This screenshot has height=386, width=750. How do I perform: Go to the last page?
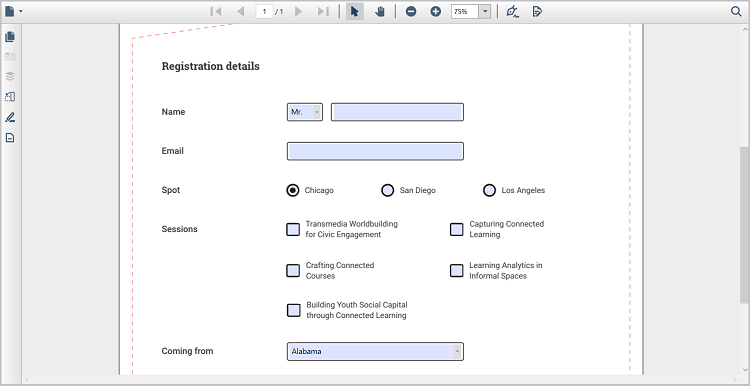[x=323, y=11]
